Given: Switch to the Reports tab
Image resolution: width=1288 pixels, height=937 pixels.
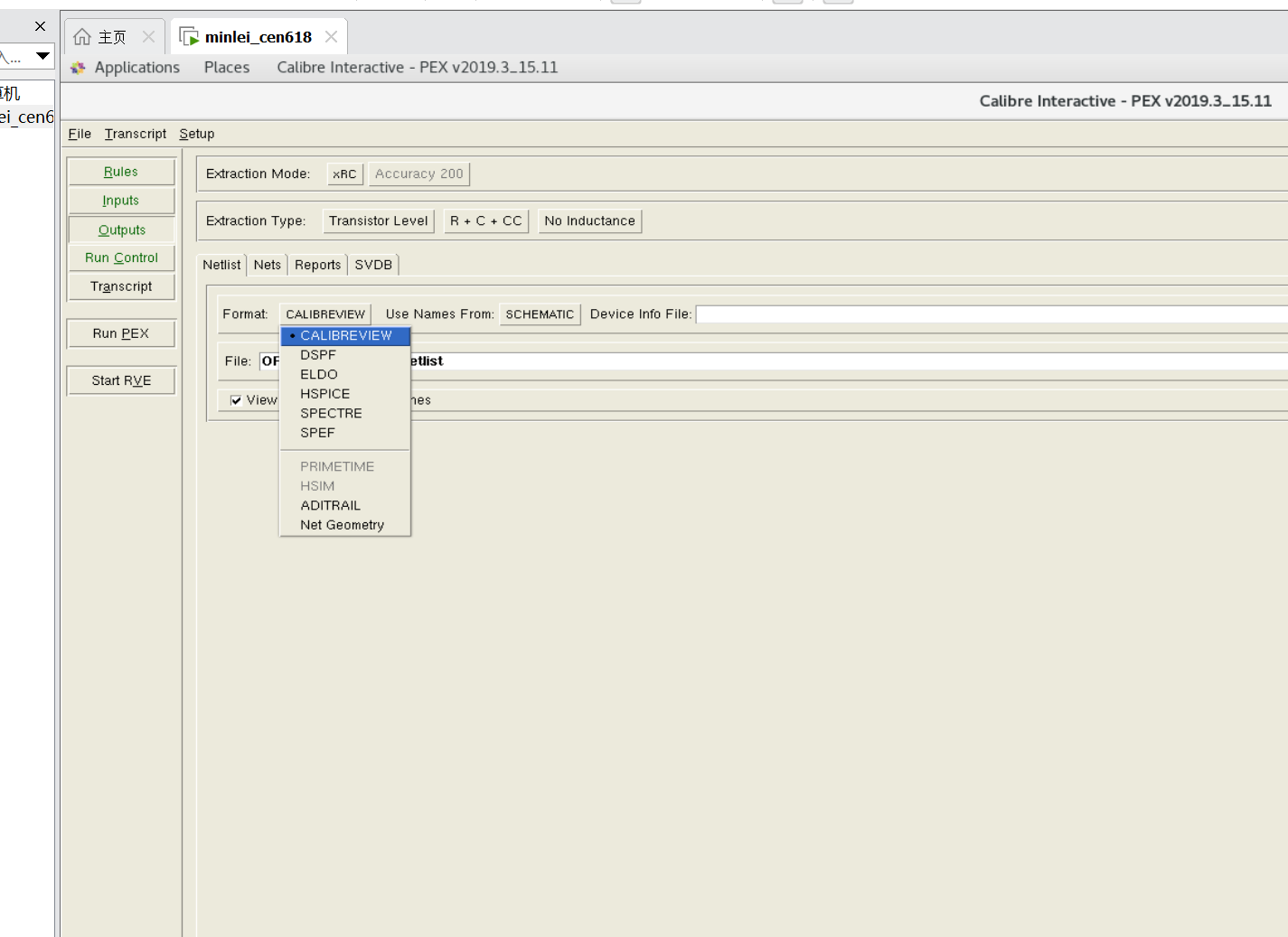Looking at the screenshot, I should point(317,265).
